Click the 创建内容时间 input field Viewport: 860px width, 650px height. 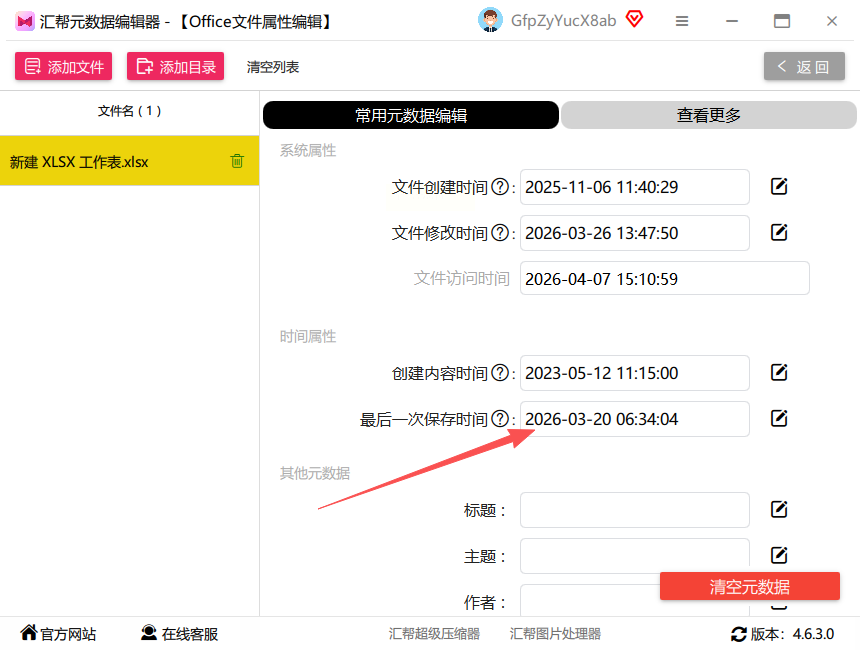point(635,373)
